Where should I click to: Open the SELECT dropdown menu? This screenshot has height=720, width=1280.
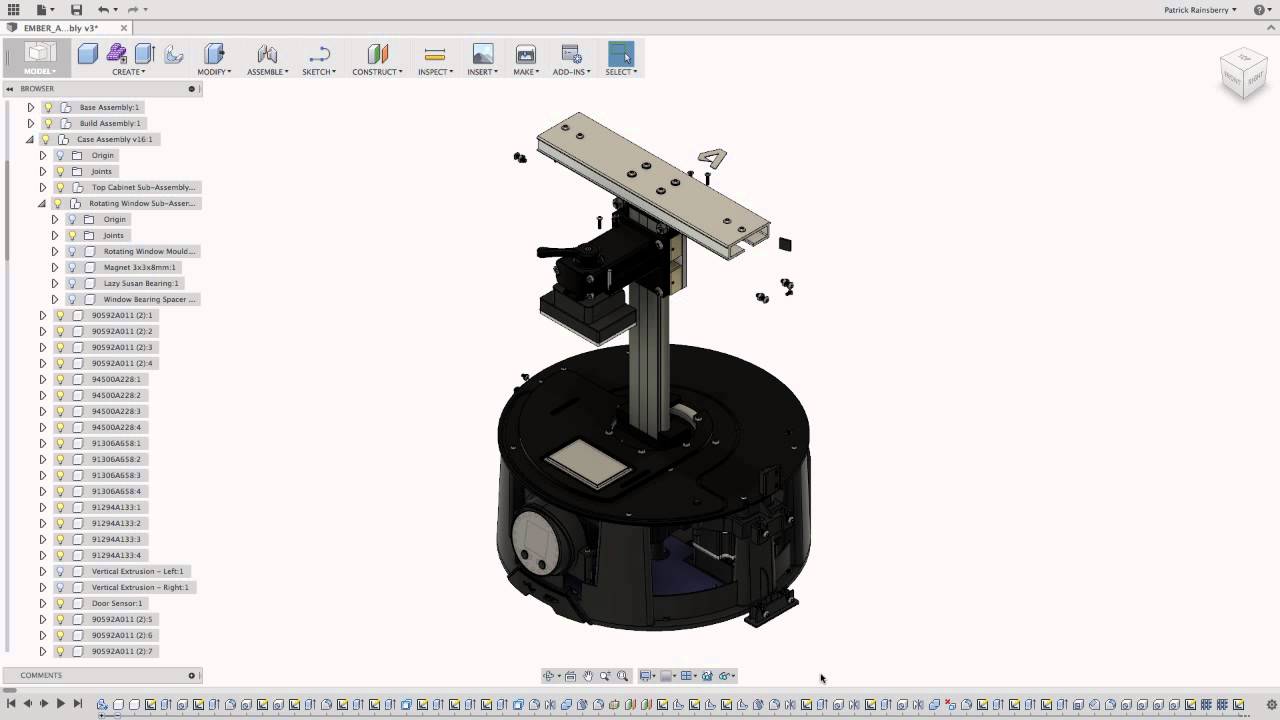click(621, 72)
